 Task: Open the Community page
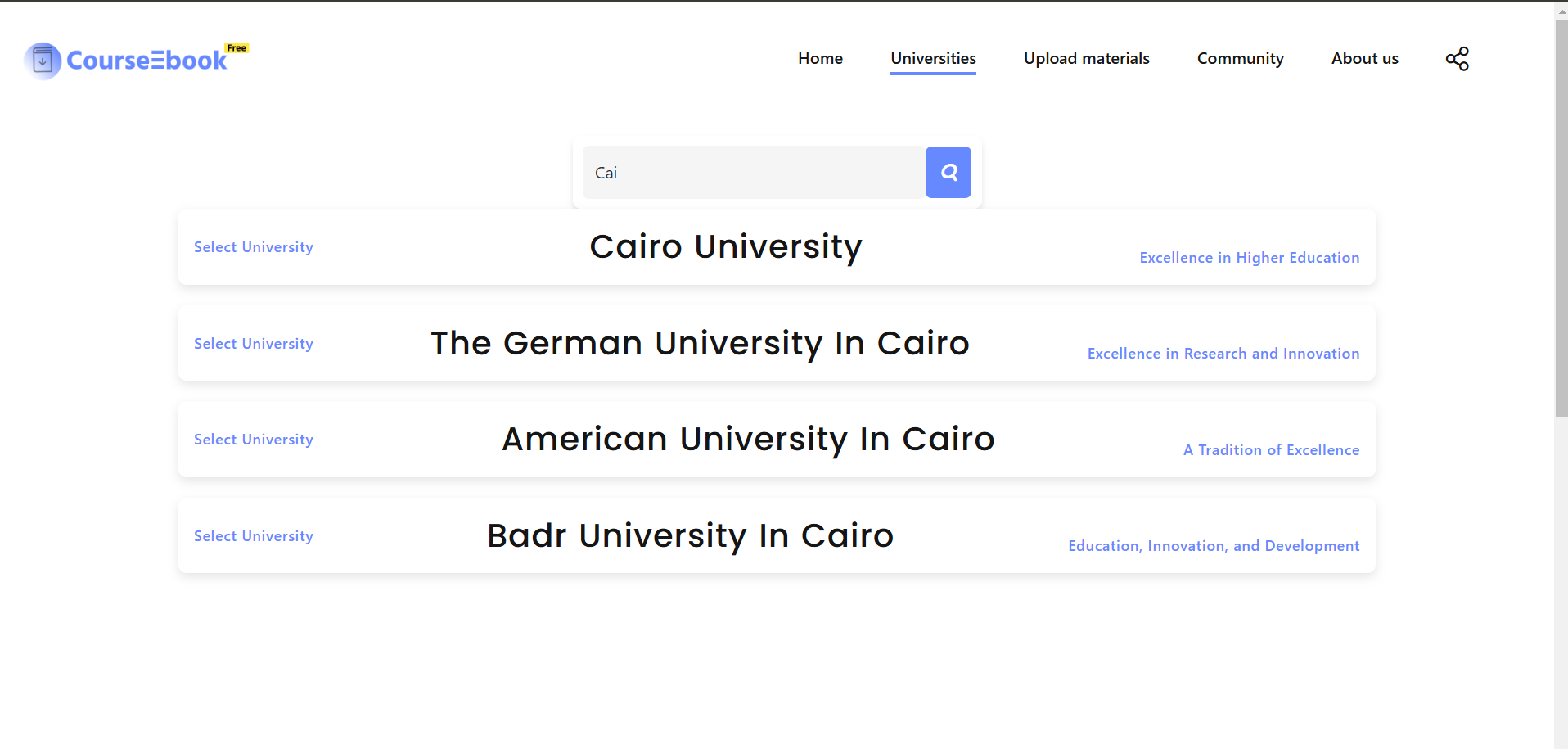[x=1240, y=59]
